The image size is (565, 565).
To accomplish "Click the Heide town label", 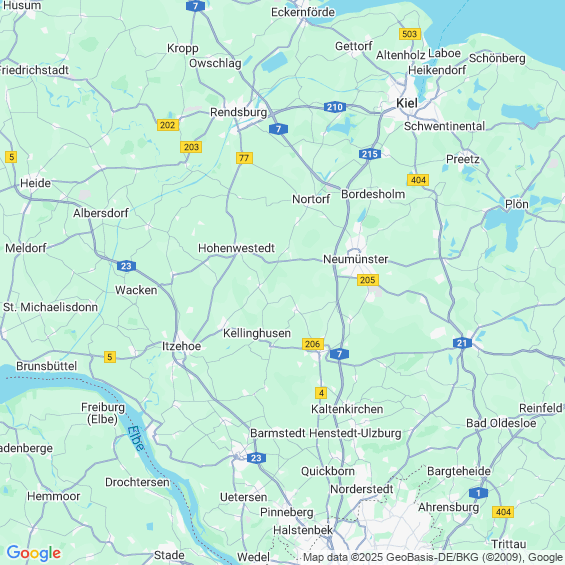I will (x=35, y=183).
